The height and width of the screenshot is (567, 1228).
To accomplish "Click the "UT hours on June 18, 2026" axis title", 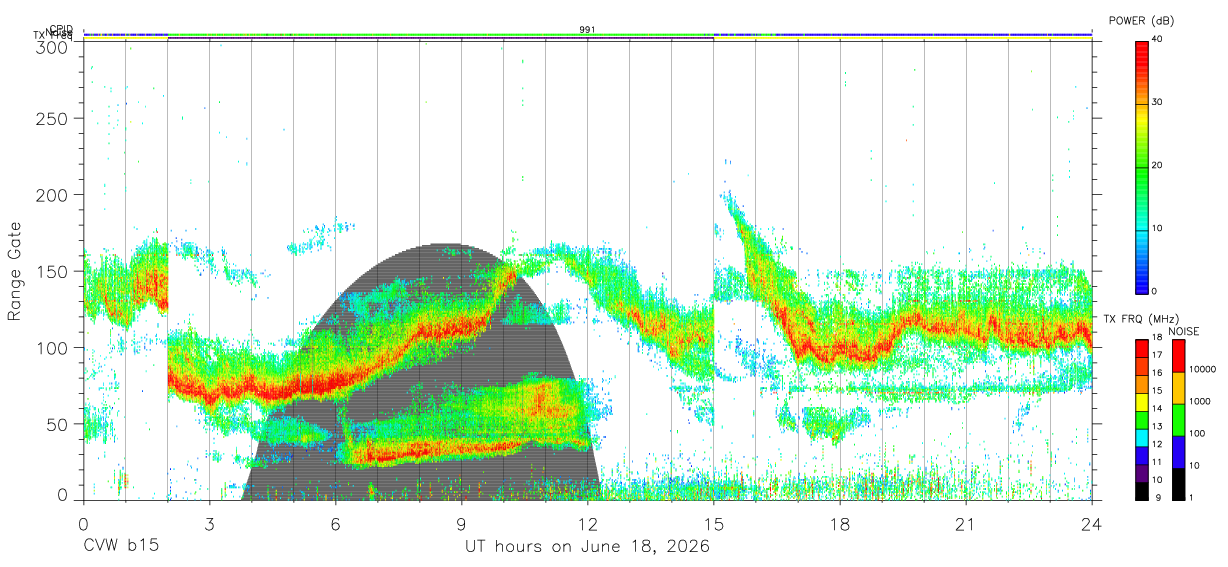I will pyautogui.click(x=587, y=547).
